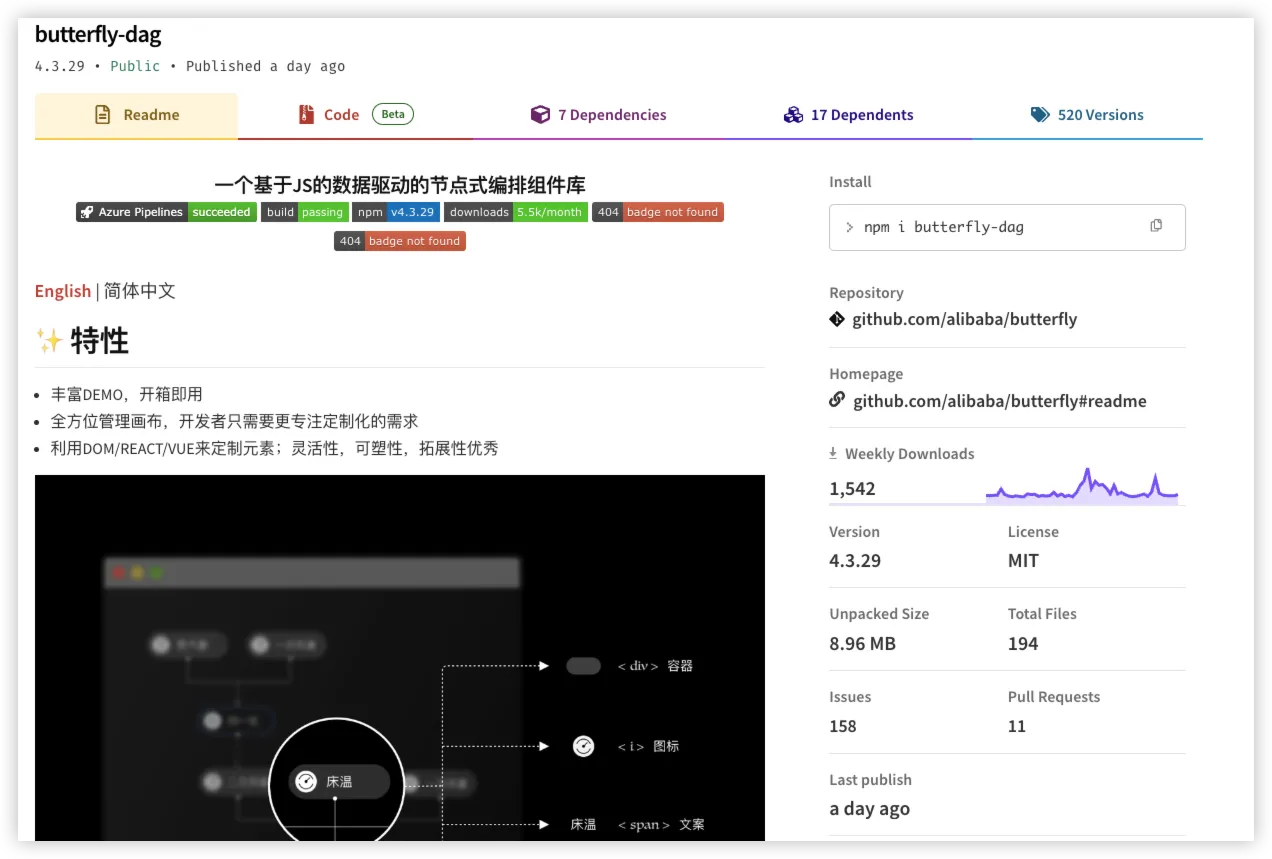Click the git icon beside repository link
The image size is (1272, 859).
[837, 319]
